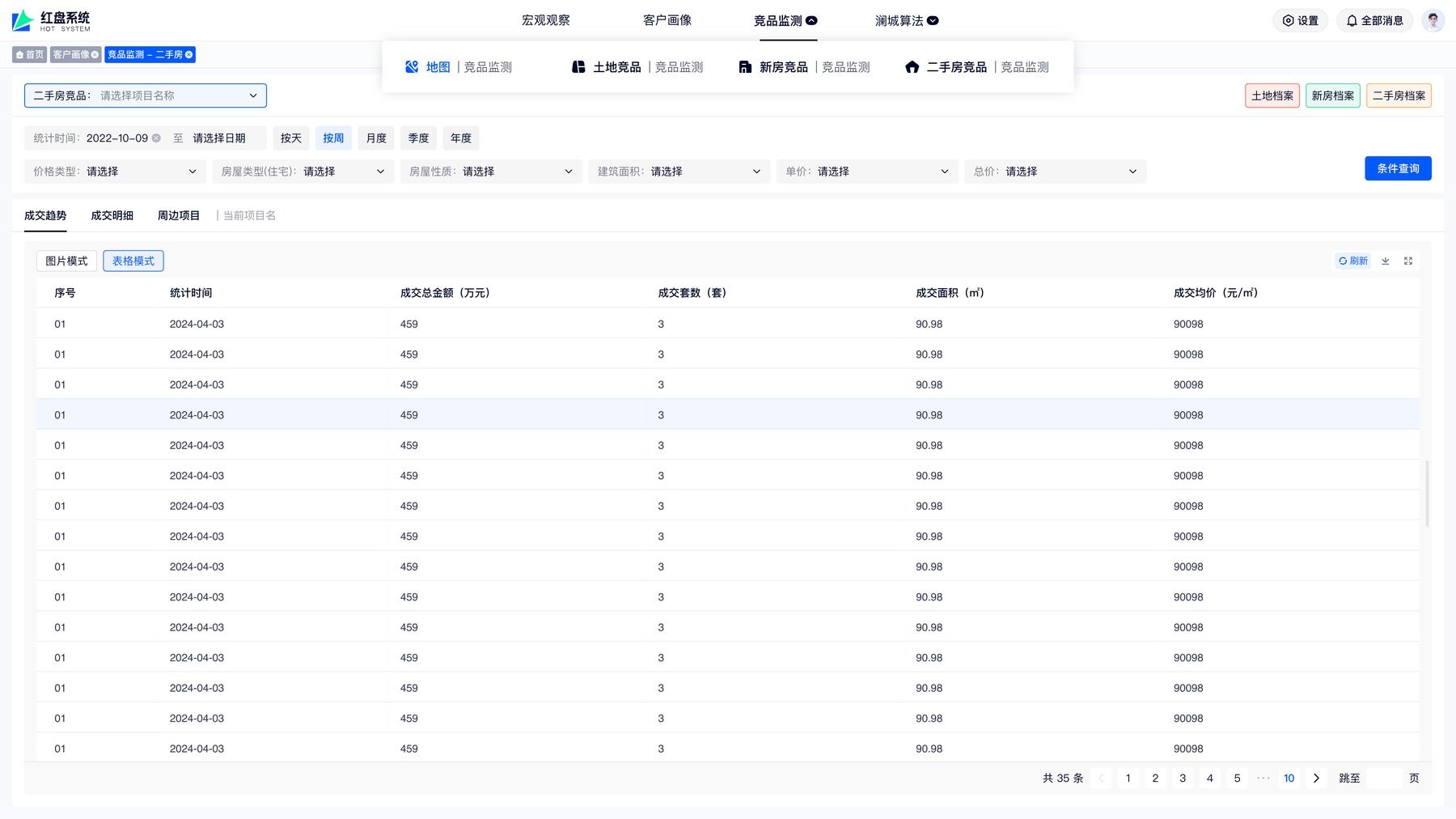Go to page 1
Screen dimensions: 1456x819
(x=1128, y=779)
